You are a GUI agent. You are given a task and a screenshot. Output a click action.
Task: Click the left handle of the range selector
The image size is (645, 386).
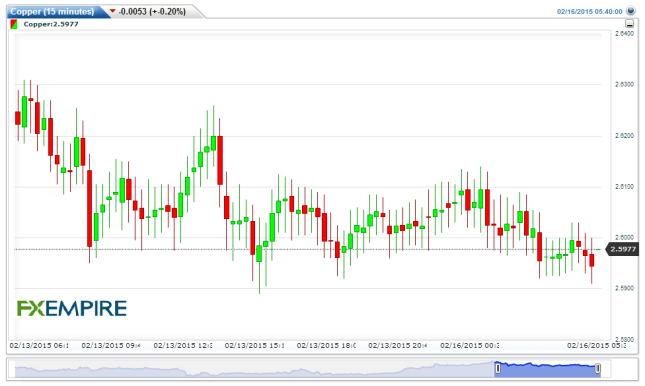coord(498,368)
